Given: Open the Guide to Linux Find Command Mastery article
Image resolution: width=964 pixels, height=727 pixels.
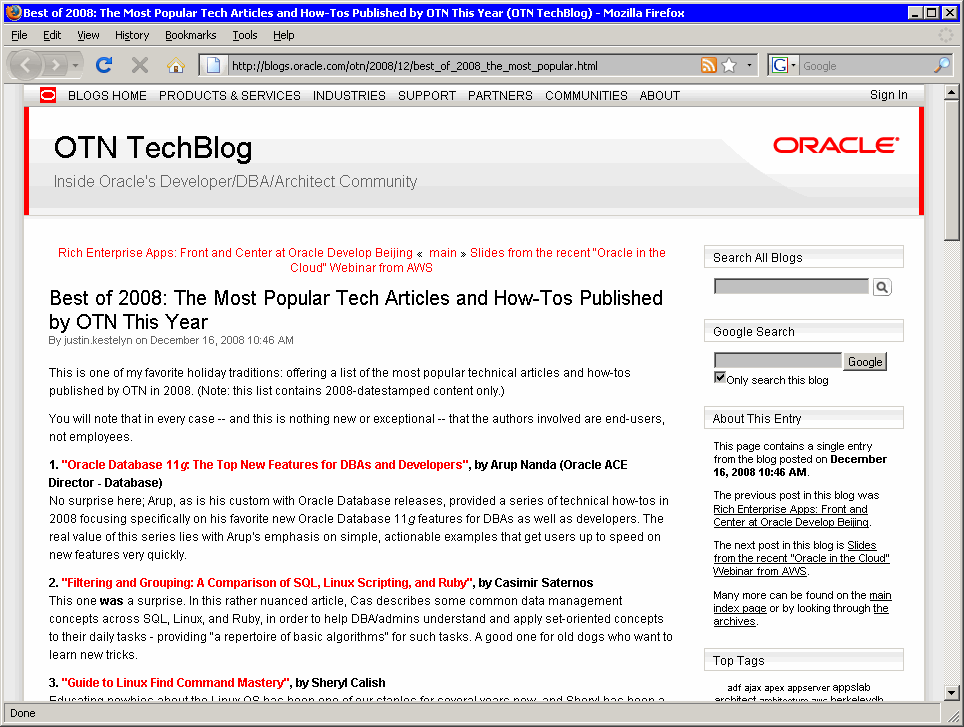Looking at the screenshot, I should coord(175,683).
